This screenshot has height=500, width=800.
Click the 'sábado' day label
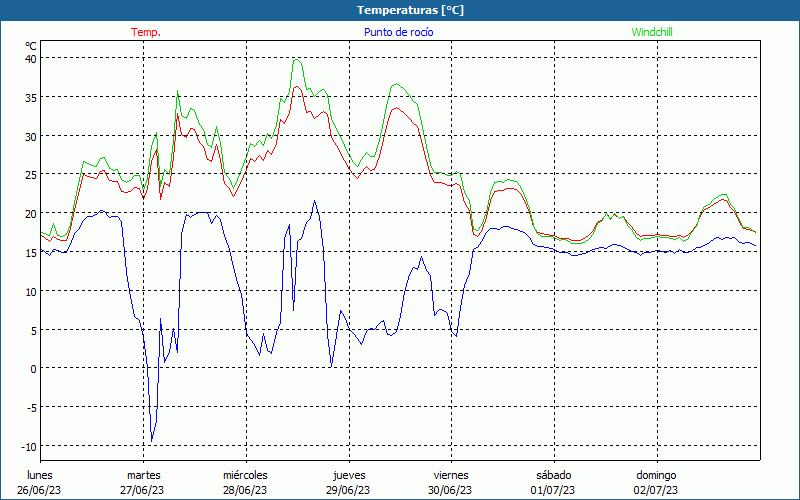554,475
